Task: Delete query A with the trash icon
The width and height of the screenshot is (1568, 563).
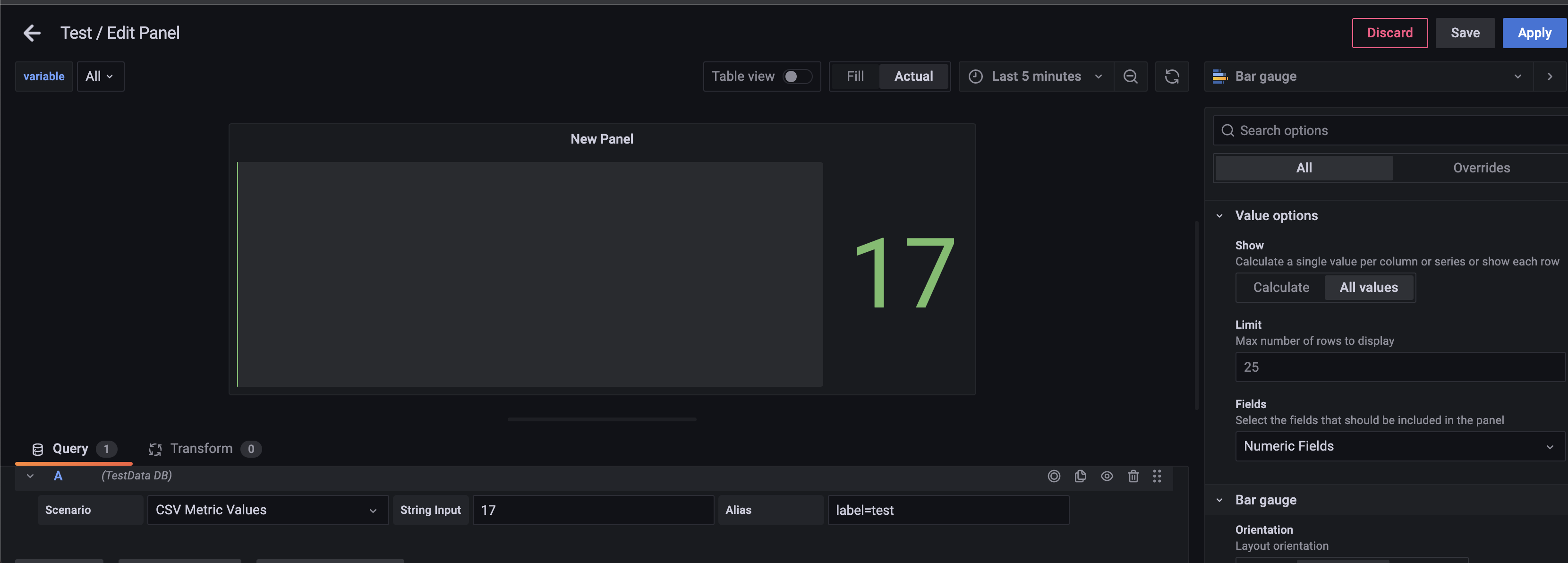Action: pos(1133,477)
